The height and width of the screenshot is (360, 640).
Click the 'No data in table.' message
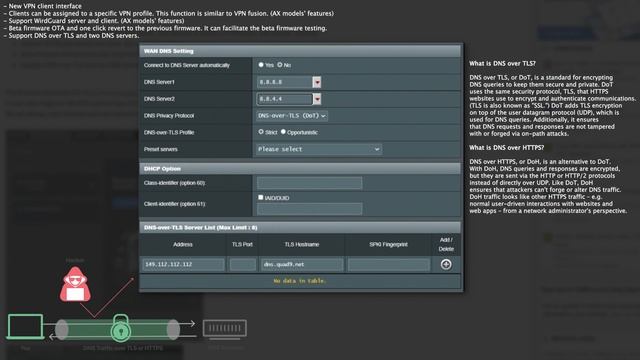(x=300, y=281)
